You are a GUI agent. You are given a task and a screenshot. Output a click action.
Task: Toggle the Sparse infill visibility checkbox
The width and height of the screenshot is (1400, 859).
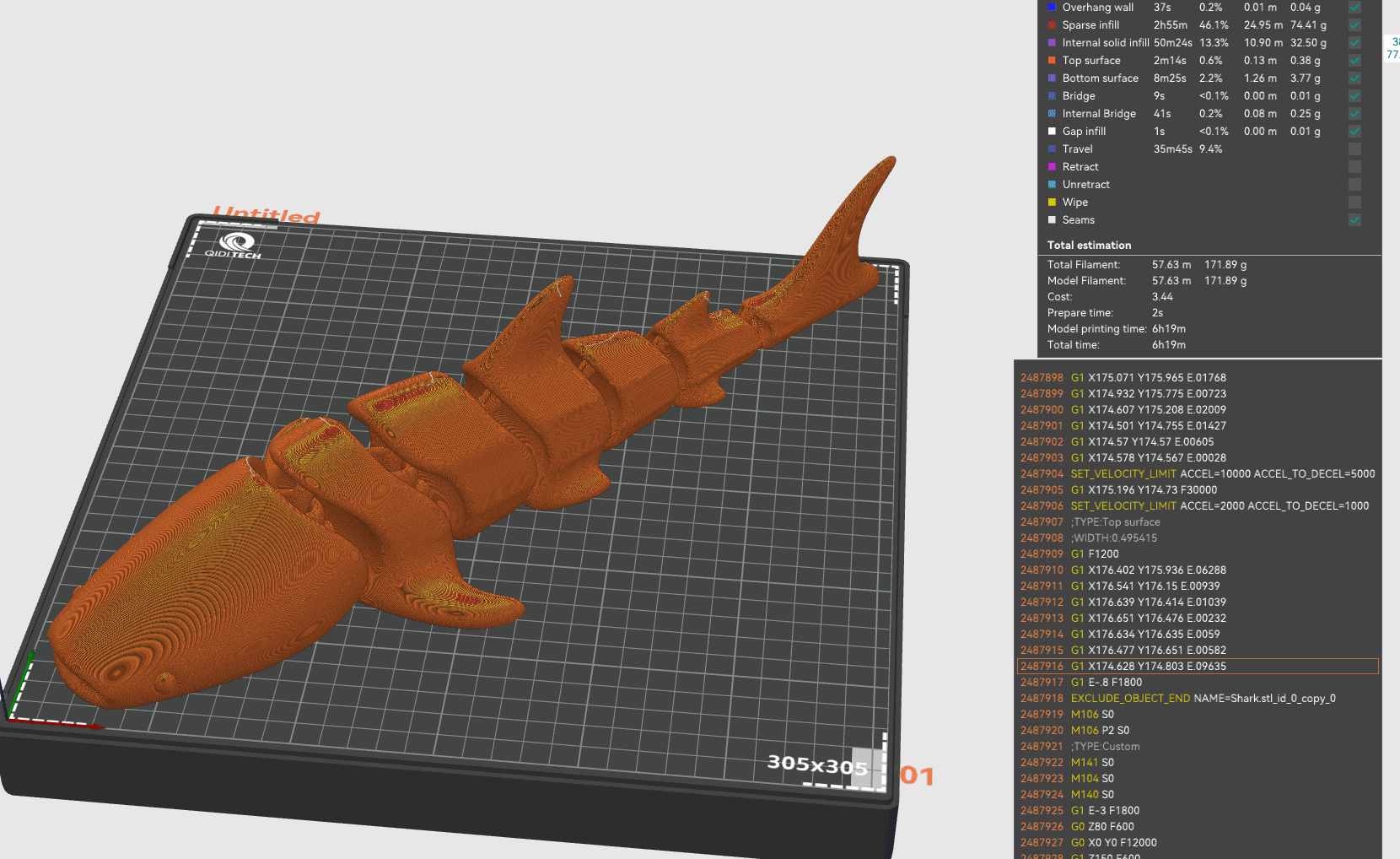(x=1354, y=25)
